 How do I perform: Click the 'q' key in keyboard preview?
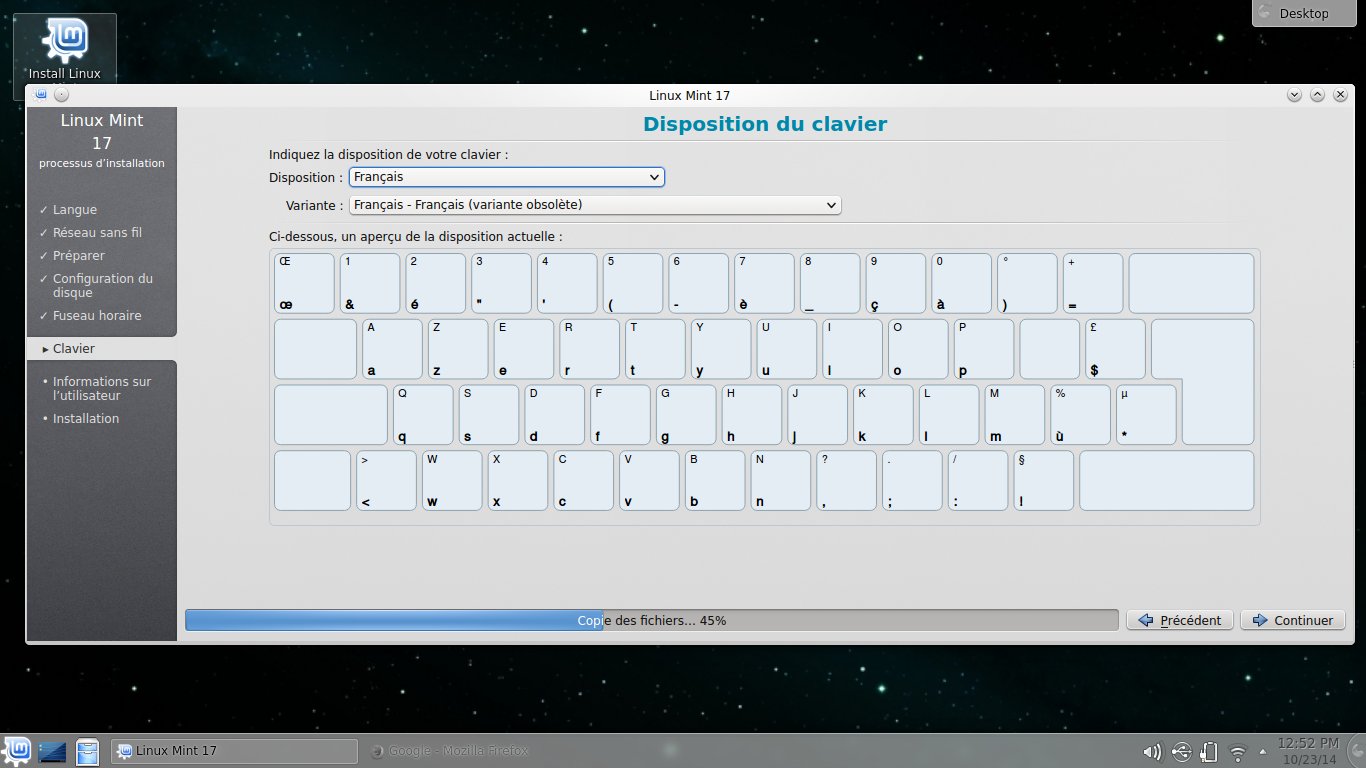tap(423, 415)
